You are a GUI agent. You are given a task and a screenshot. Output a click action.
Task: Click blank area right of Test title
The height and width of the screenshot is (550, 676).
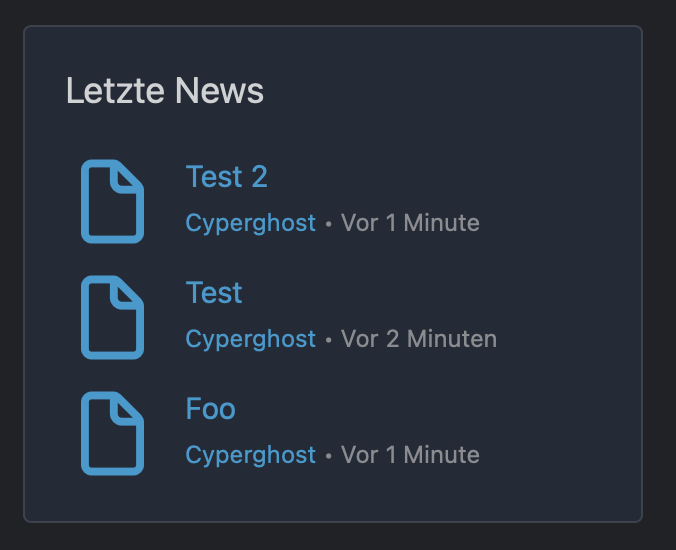(431, 293)
